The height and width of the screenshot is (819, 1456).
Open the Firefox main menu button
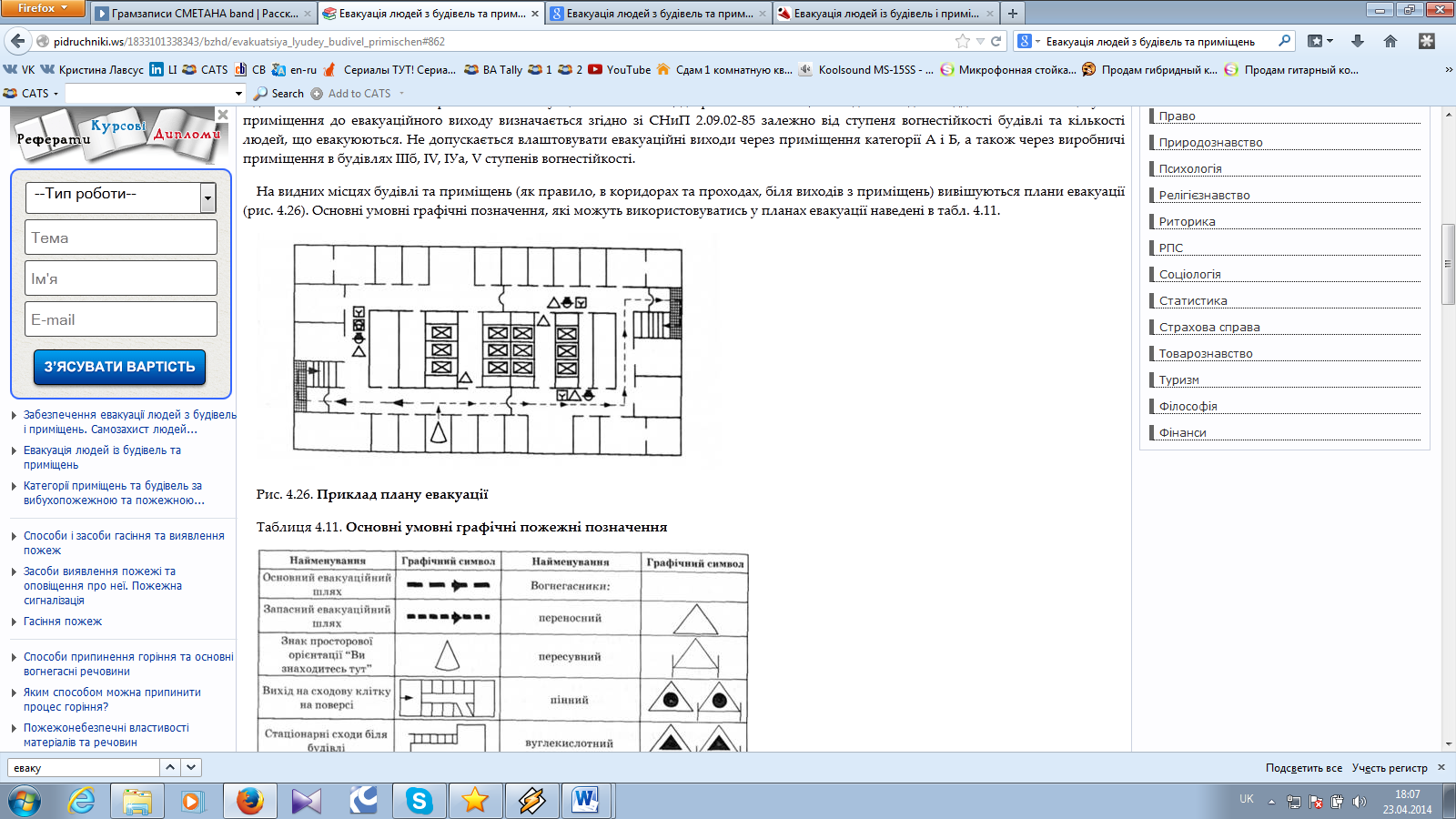pos(42,8)
